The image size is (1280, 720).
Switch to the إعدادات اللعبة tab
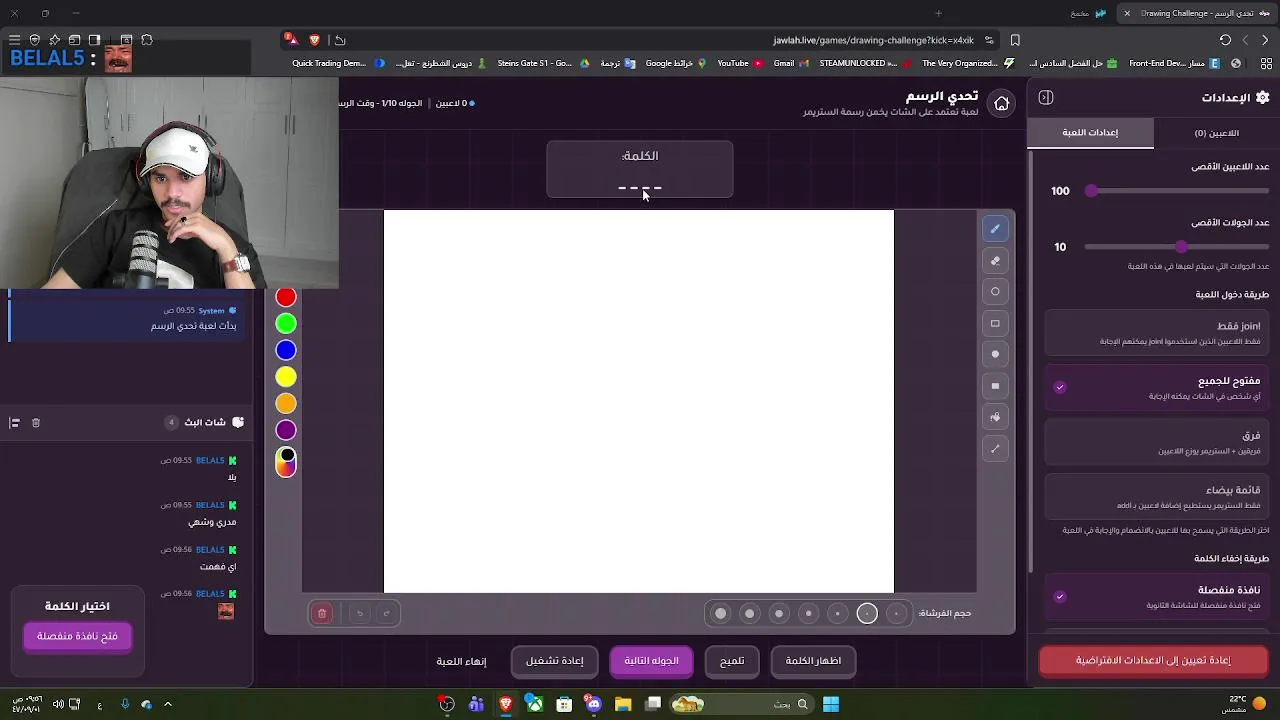pyautogui.click(x=1090, y=133)
